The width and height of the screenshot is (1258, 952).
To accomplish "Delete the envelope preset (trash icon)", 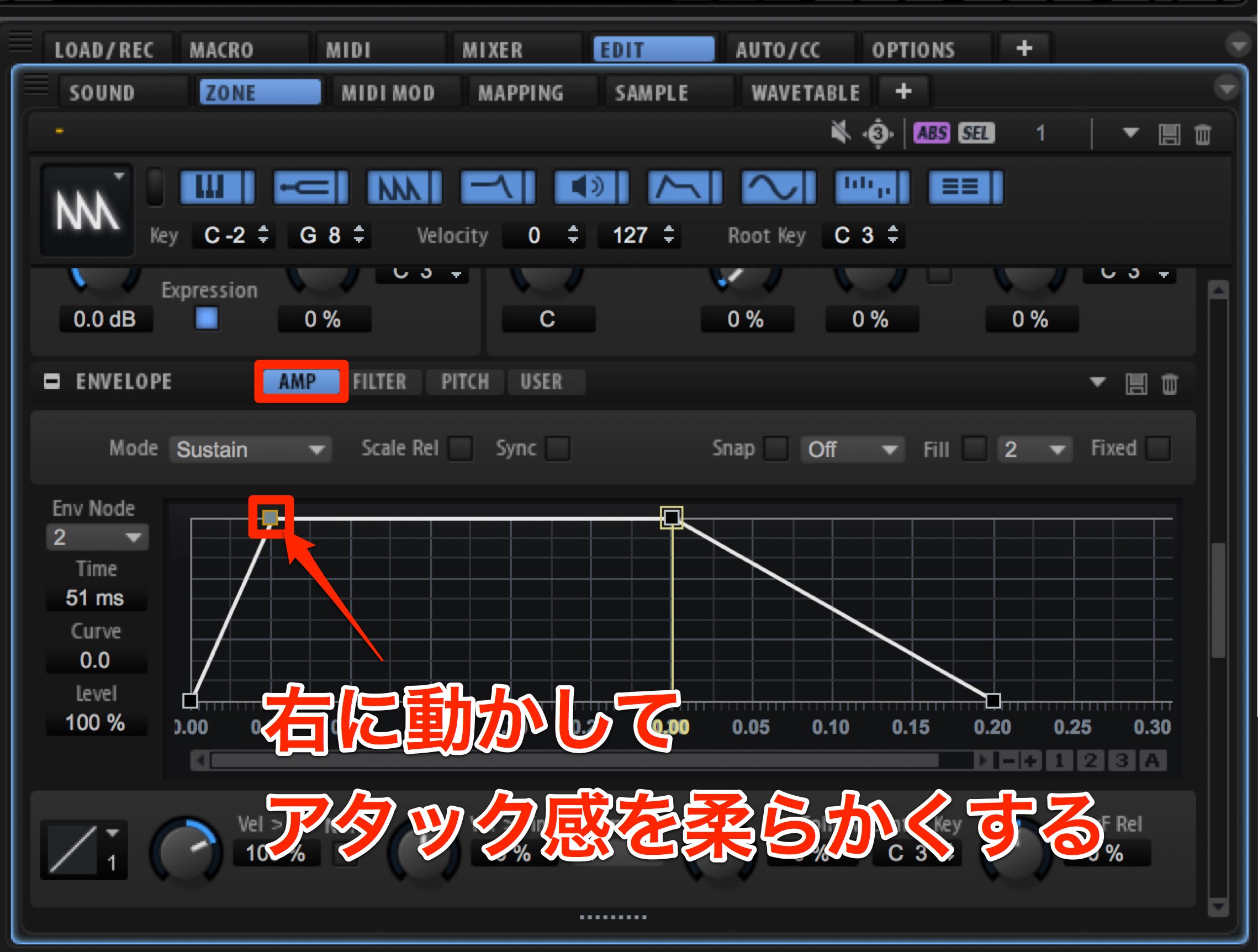I will (1169, 384).
